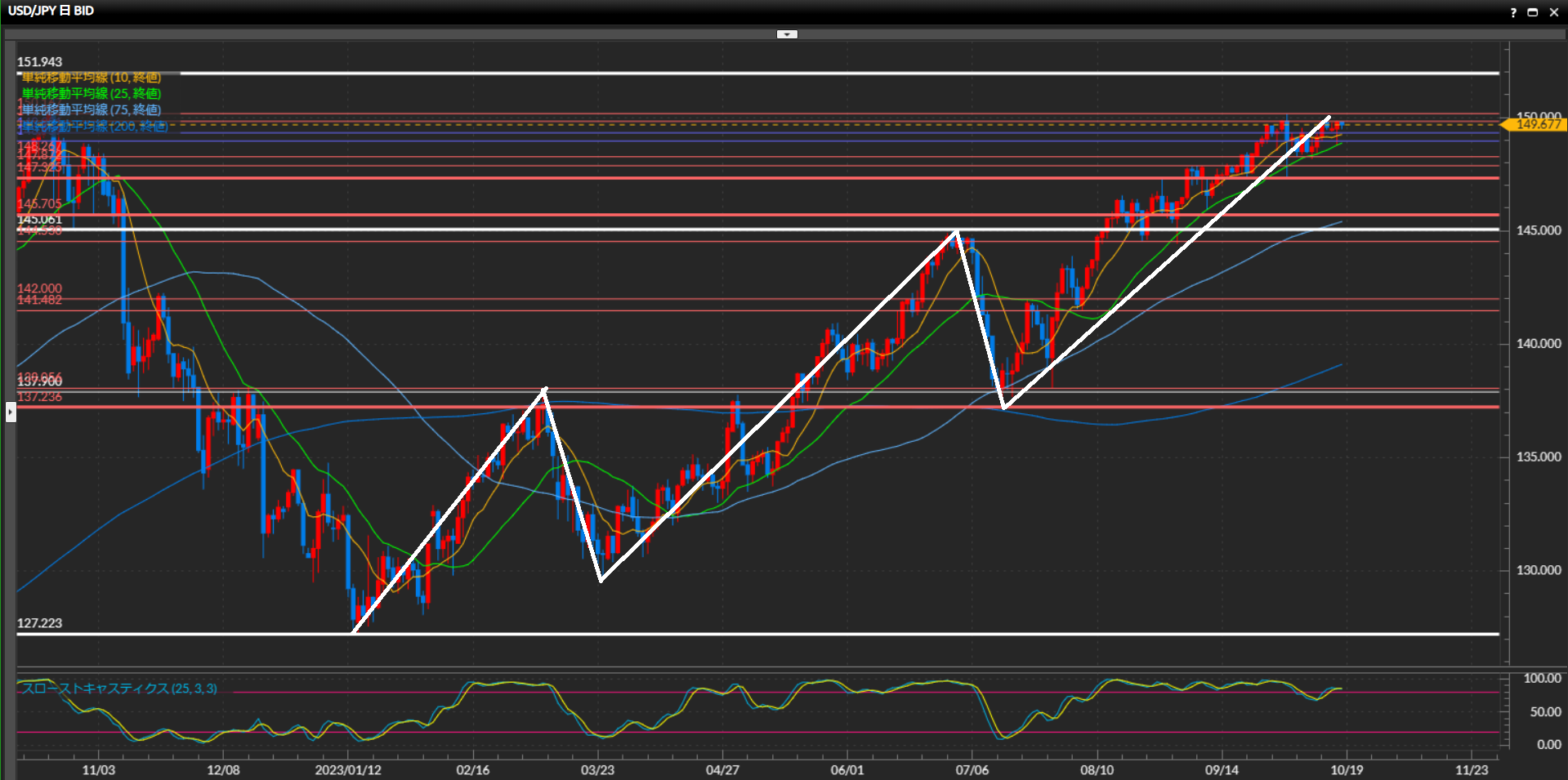Click the 2023/01/12 date on time axis

tap(348, 770)
